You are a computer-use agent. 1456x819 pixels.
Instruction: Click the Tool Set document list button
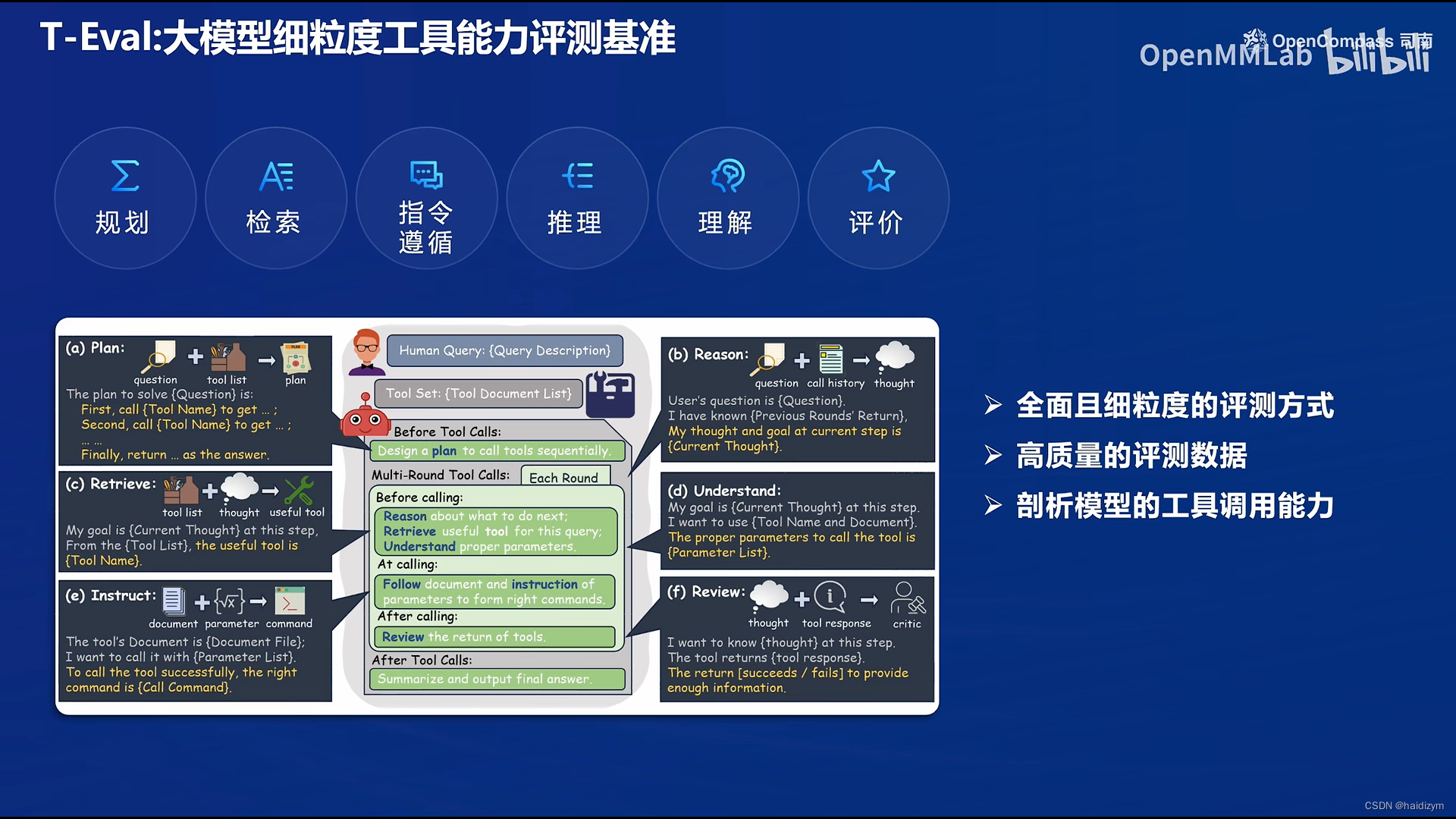[x=478, y=393]
